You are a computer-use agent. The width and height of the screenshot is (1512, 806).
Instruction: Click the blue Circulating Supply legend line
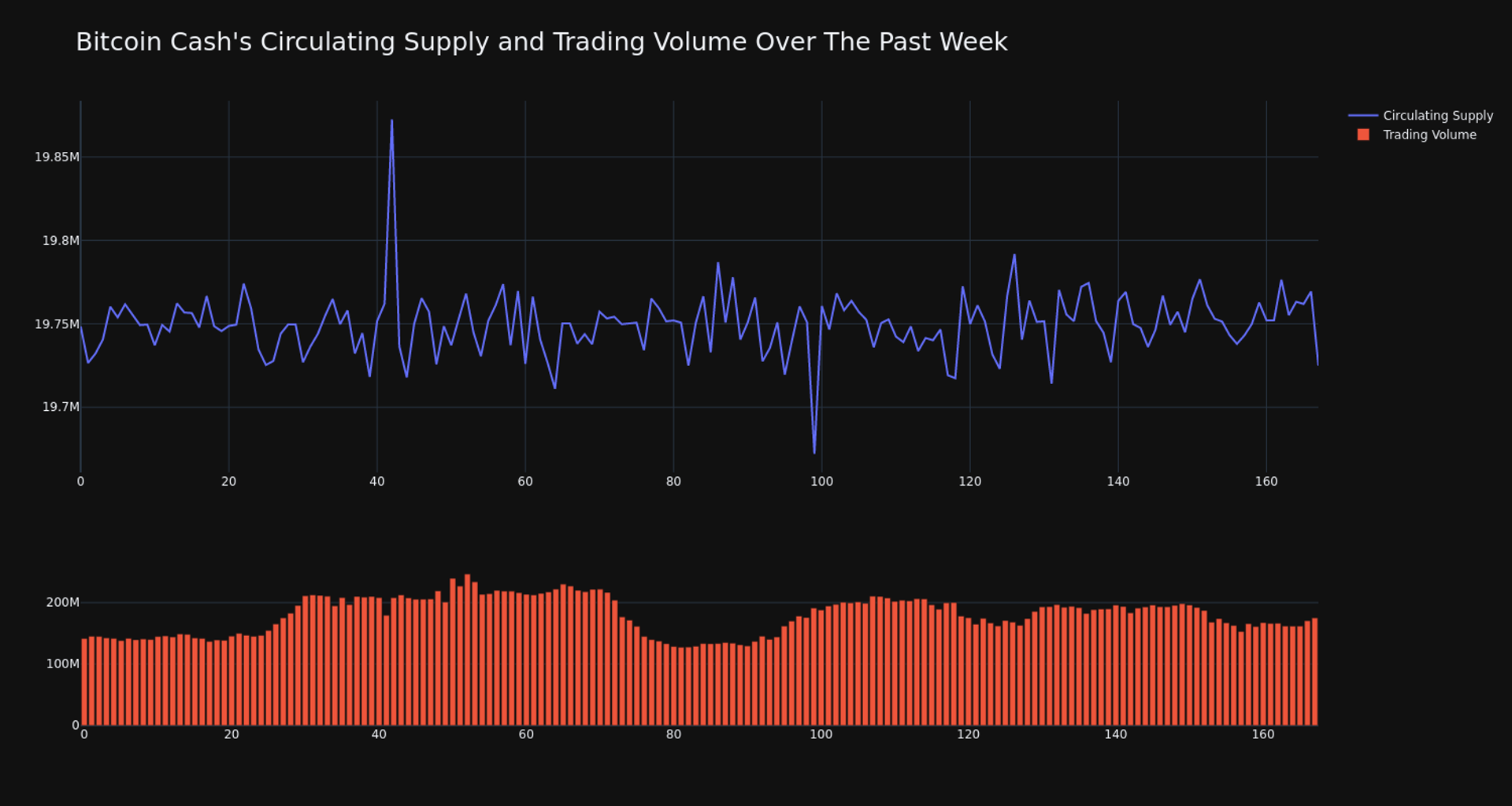click(1363, 116)
